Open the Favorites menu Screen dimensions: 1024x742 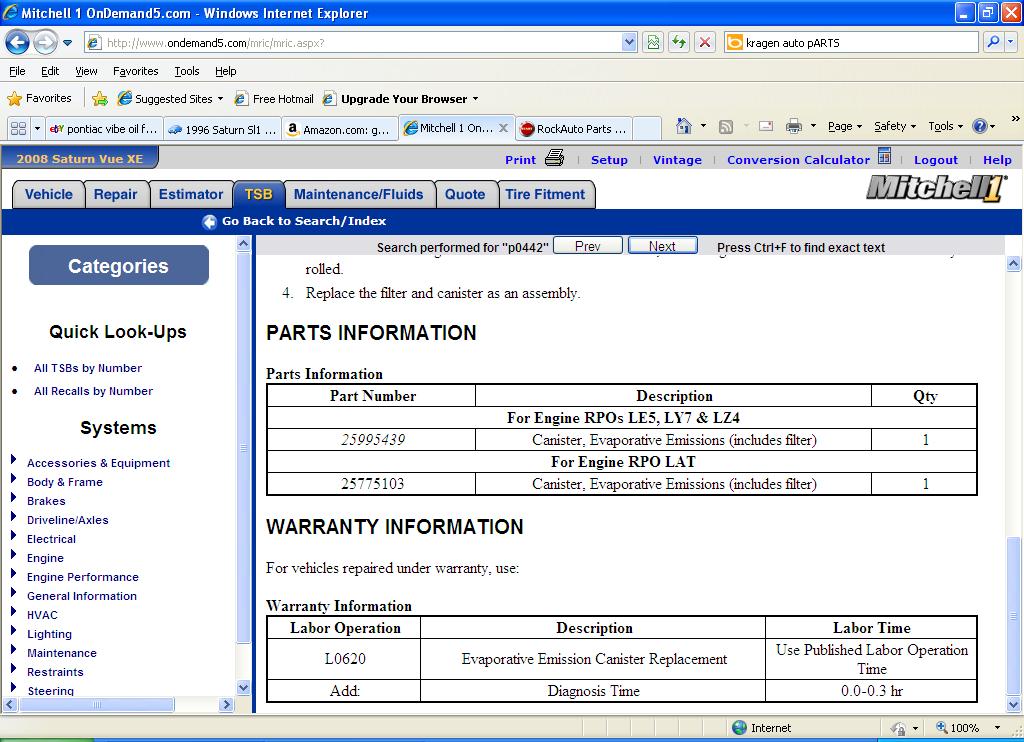click(135, 71)
